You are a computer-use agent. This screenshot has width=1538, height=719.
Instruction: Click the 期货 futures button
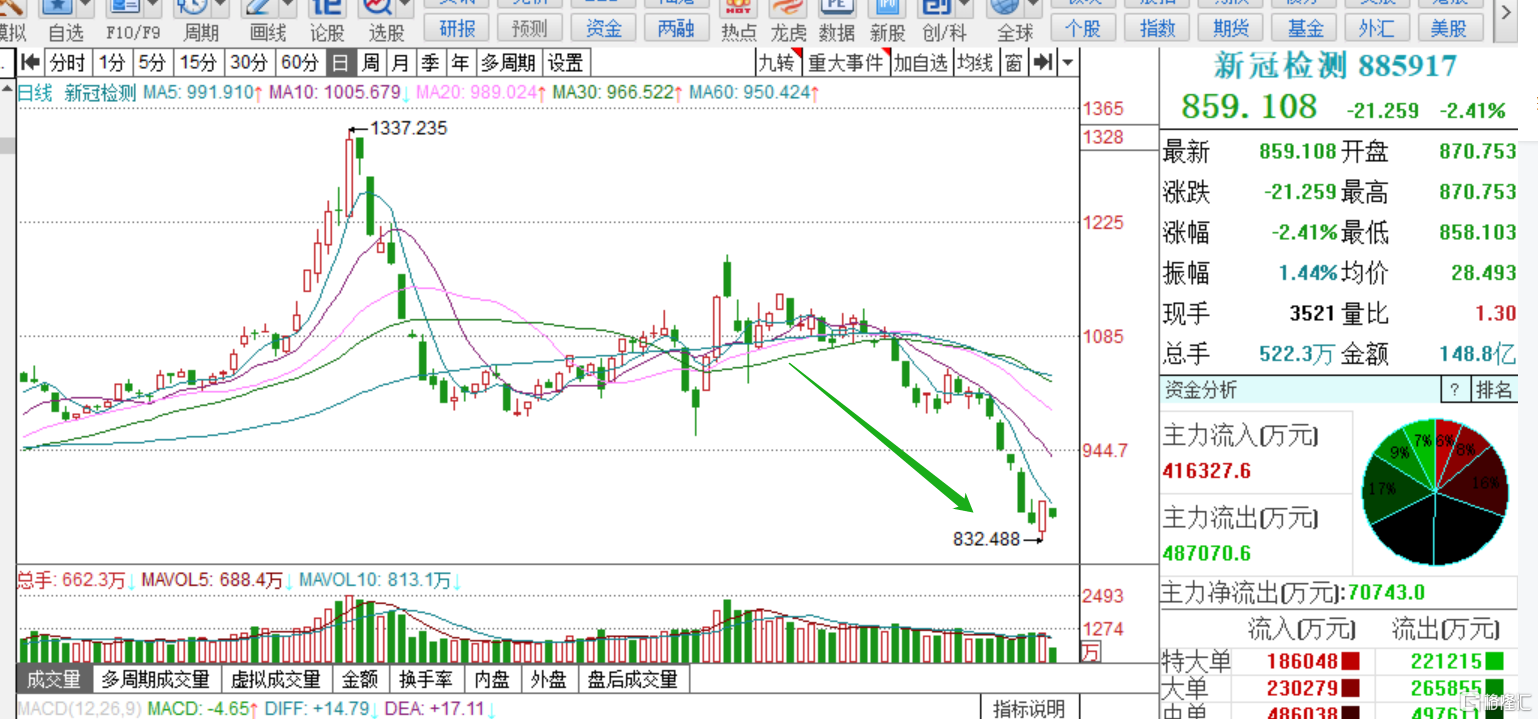click(x=1230, y=28)
